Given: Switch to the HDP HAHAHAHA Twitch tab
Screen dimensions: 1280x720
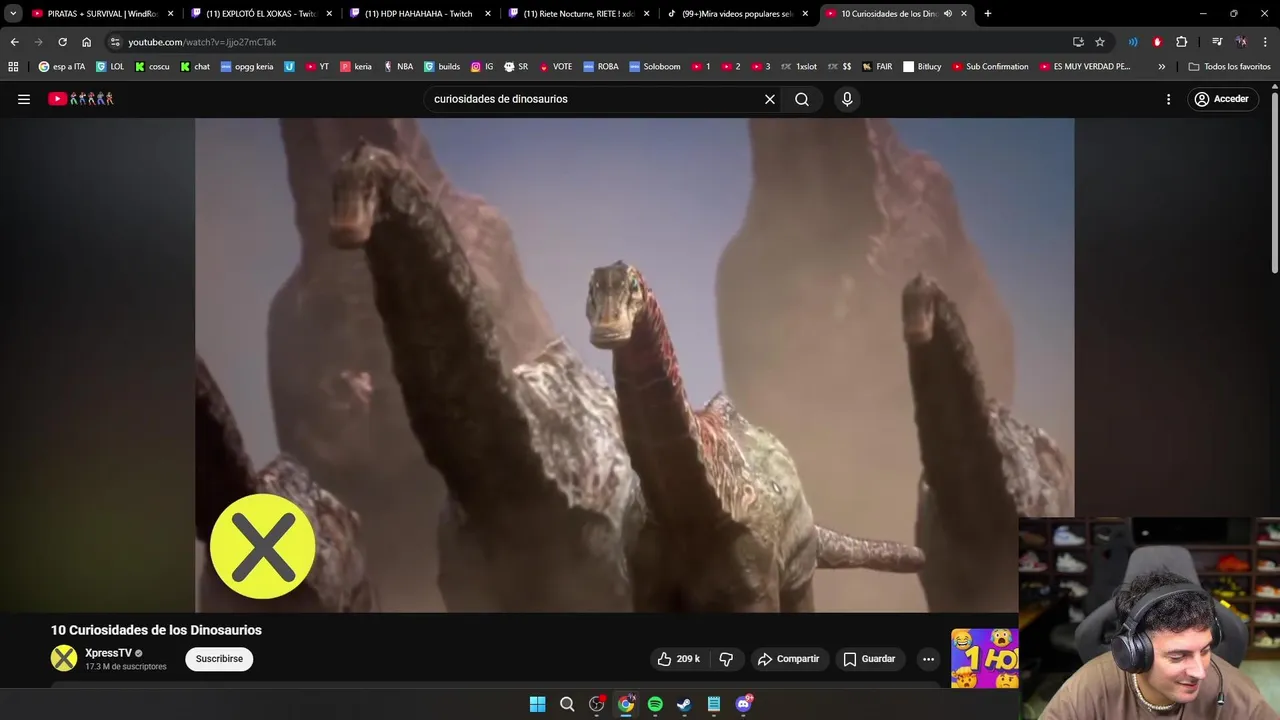Looking at the screenshot, I should click(420, 14).
